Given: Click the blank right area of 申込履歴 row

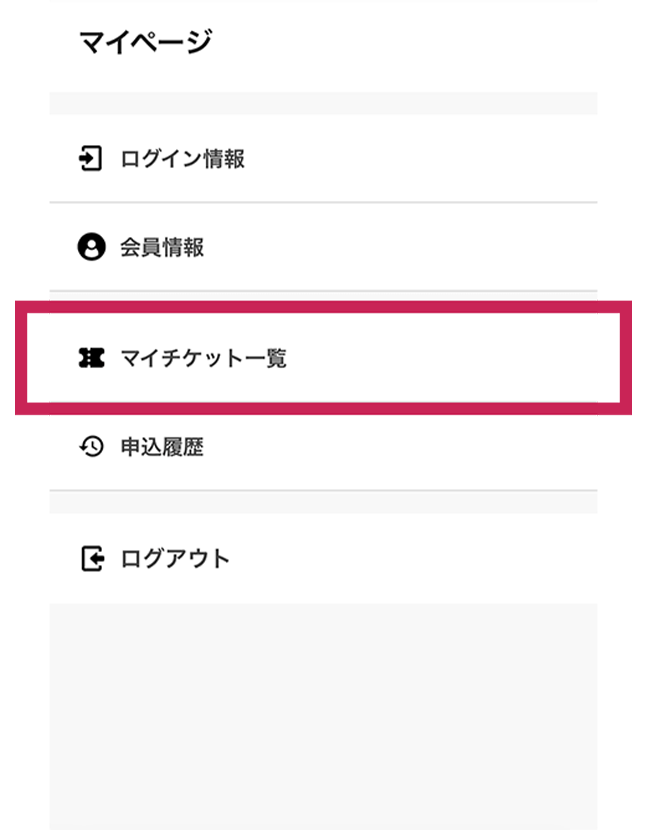Looking at the screenshot, I should 450,447.
